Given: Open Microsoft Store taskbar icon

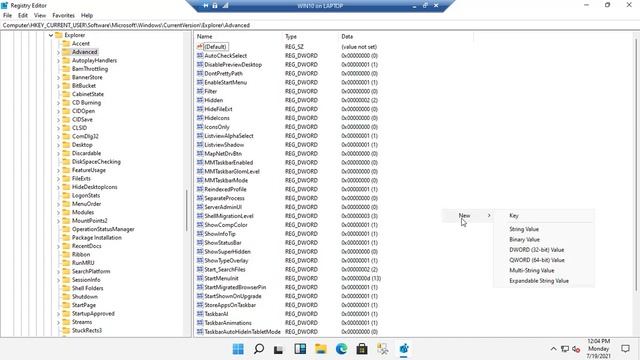Looking at the screenshot, I should pyautogui.click(x=362, y=349).
